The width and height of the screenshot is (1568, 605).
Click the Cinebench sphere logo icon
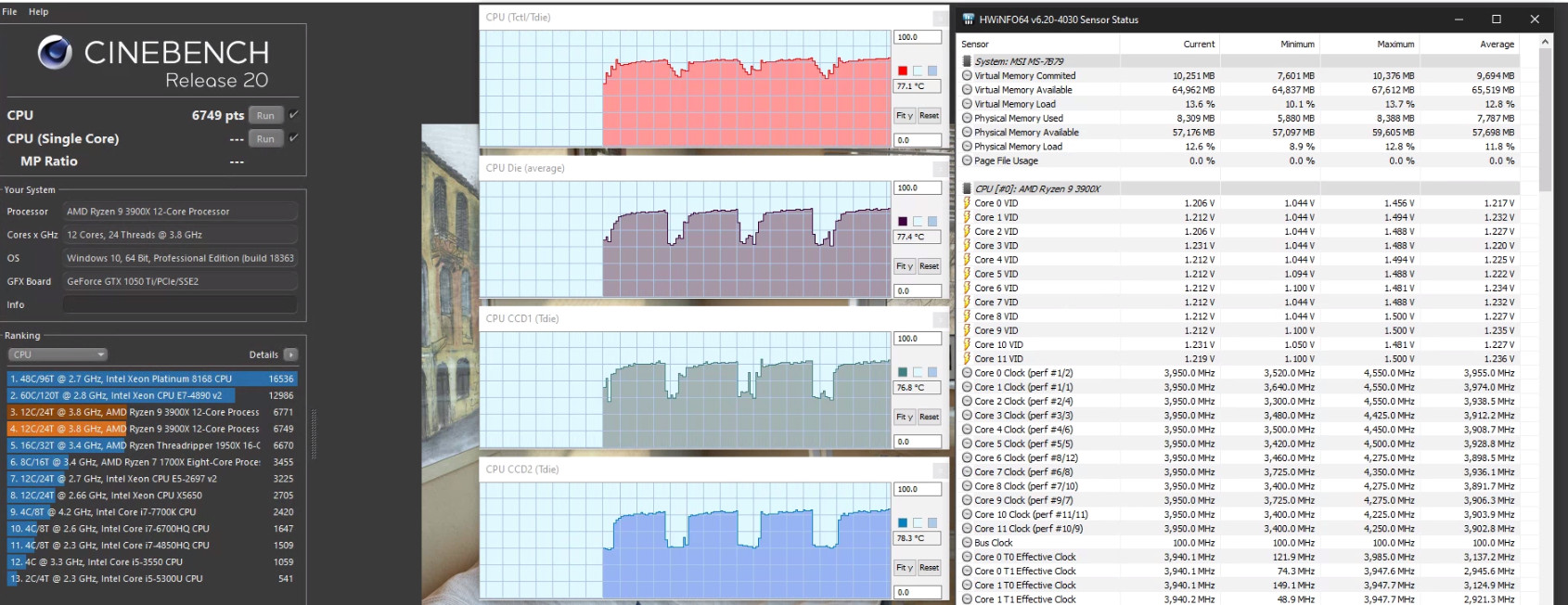55,52
